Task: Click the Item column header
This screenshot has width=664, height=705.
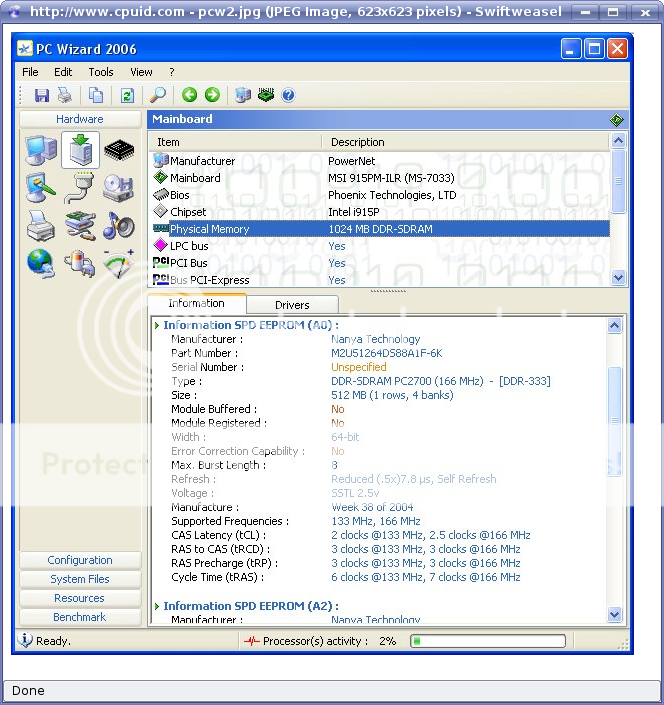Action: 235,142
